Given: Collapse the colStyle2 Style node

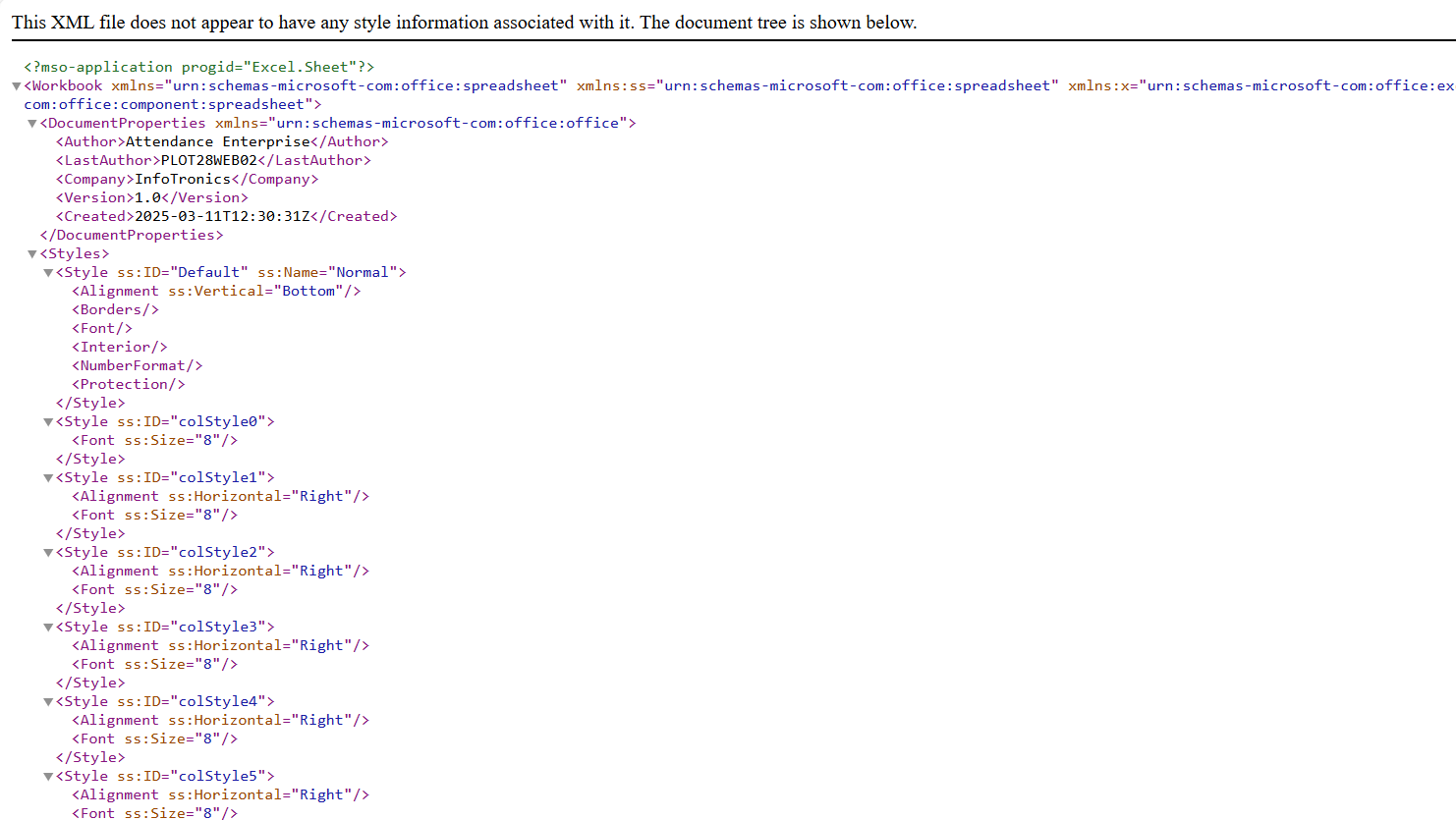Looking at the screenshot, I should (x=47, y=552).
